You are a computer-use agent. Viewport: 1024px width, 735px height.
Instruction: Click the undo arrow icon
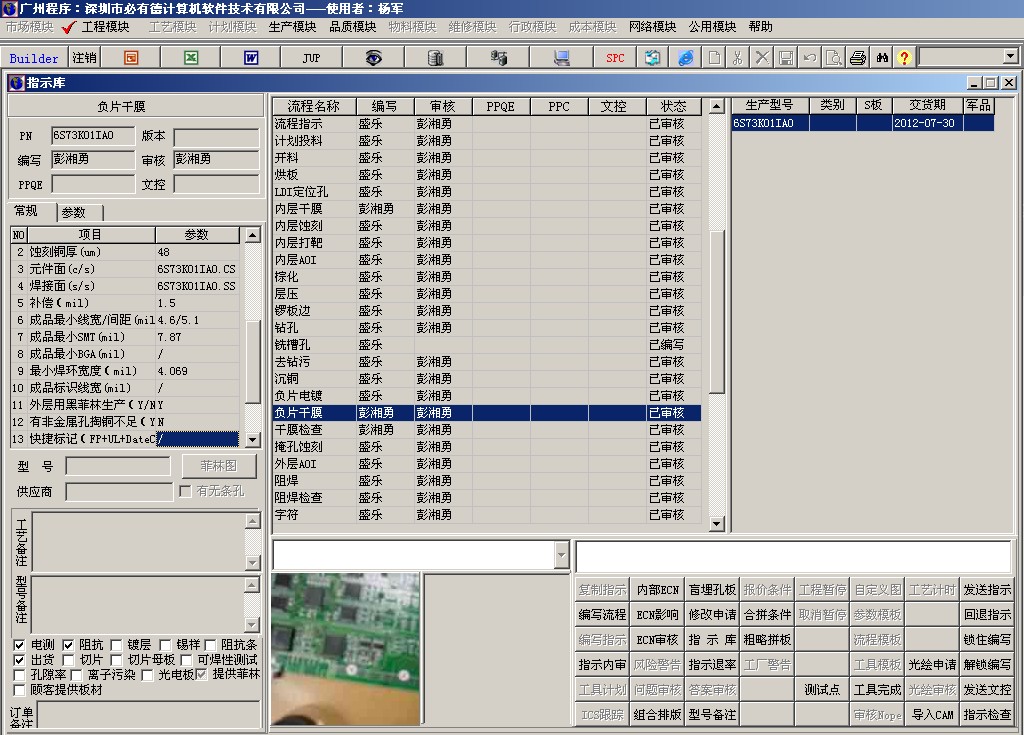810,57
